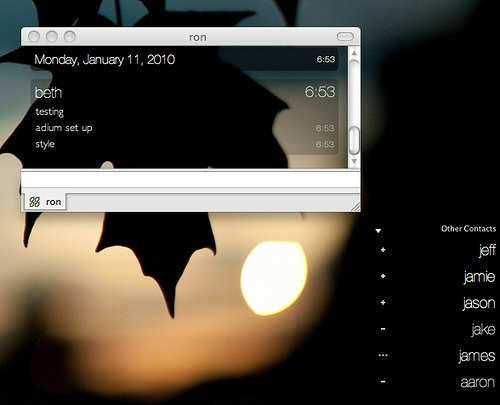500x405 pixels.
Task: Minimize the ron chat window
Action: point(52,37)
